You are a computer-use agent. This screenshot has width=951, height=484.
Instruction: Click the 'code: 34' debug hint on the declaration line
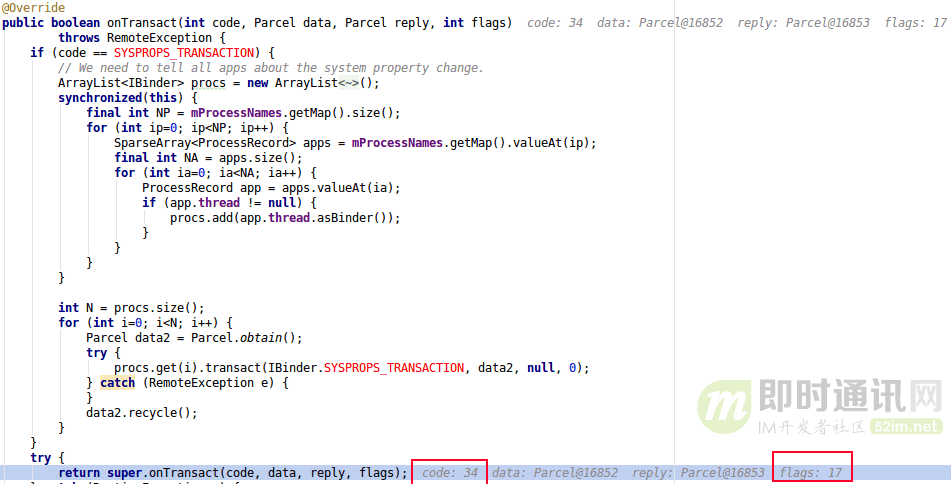click(554, 23)
